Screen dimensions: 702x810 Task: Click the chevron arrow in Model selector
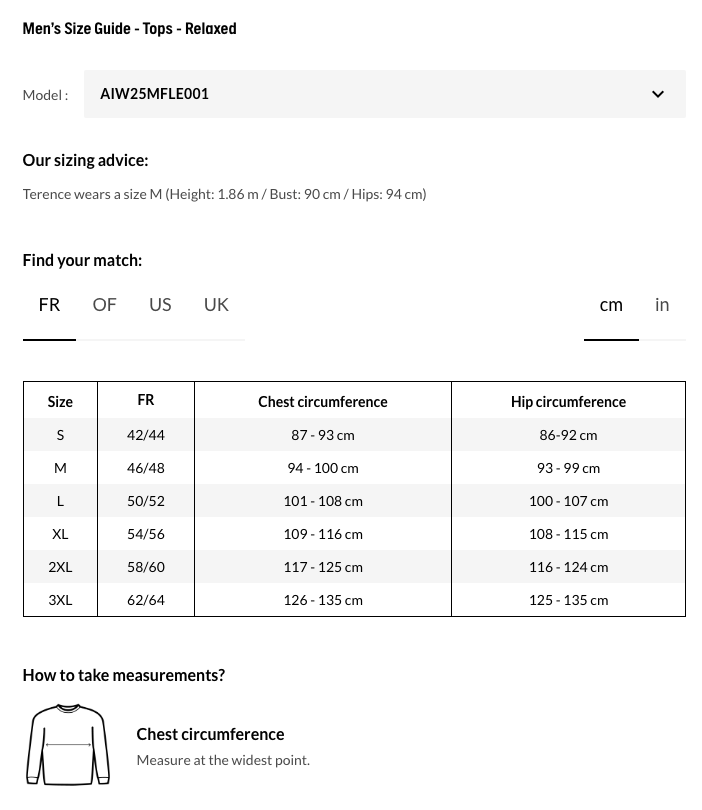(x=657, y=95)
